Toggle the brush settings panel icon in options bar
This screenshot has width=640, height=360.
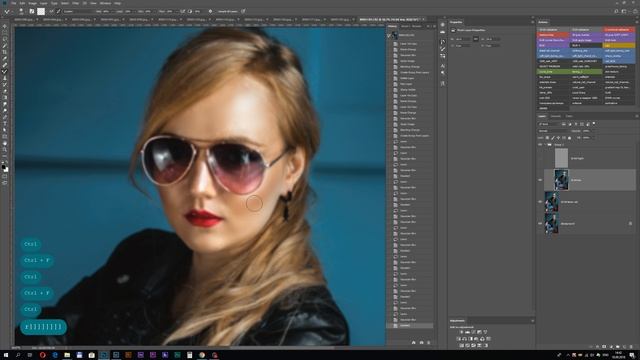pos(32,11)
